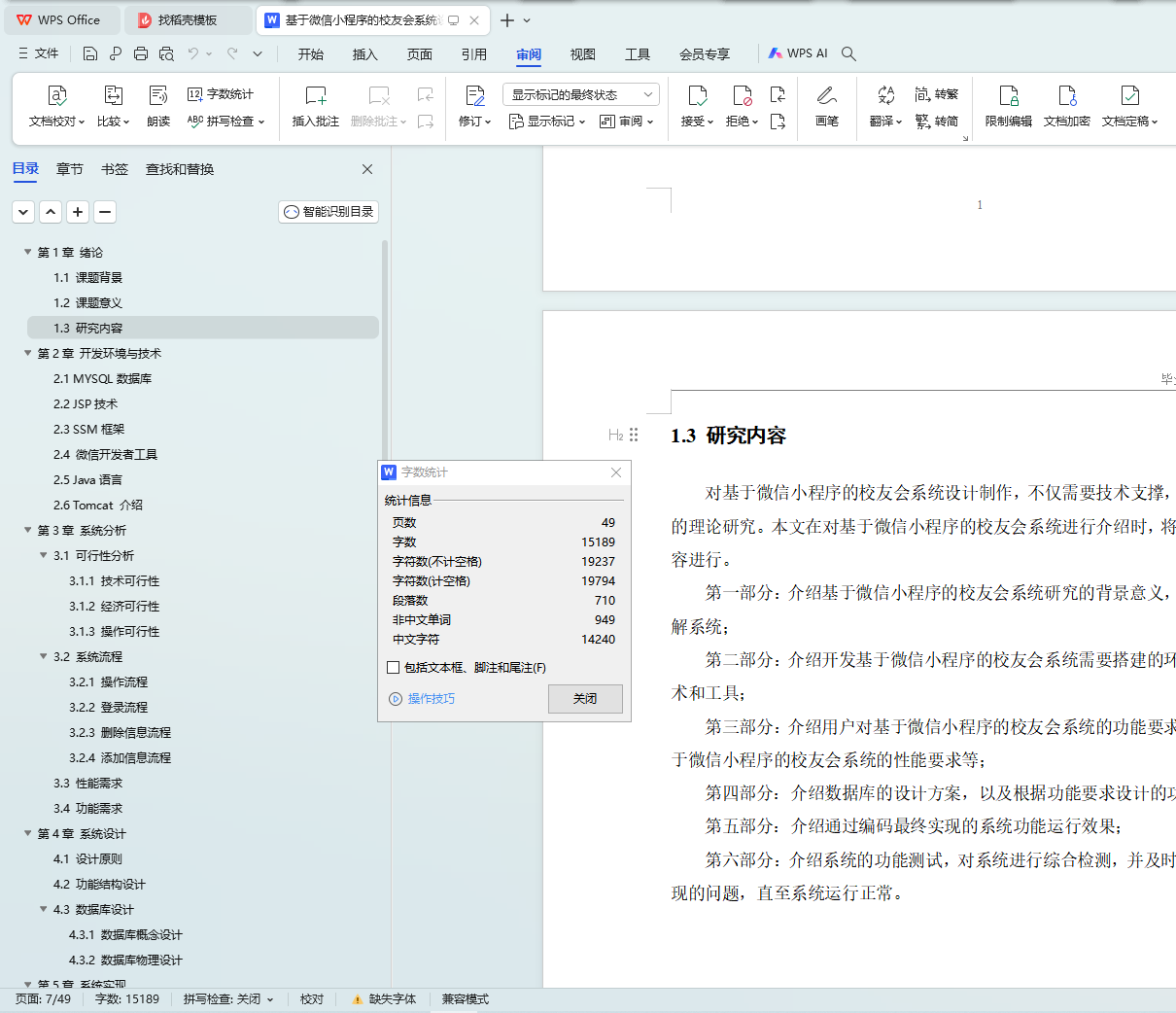Click 拼写检查 status in status bar

[x=228, y=999]
